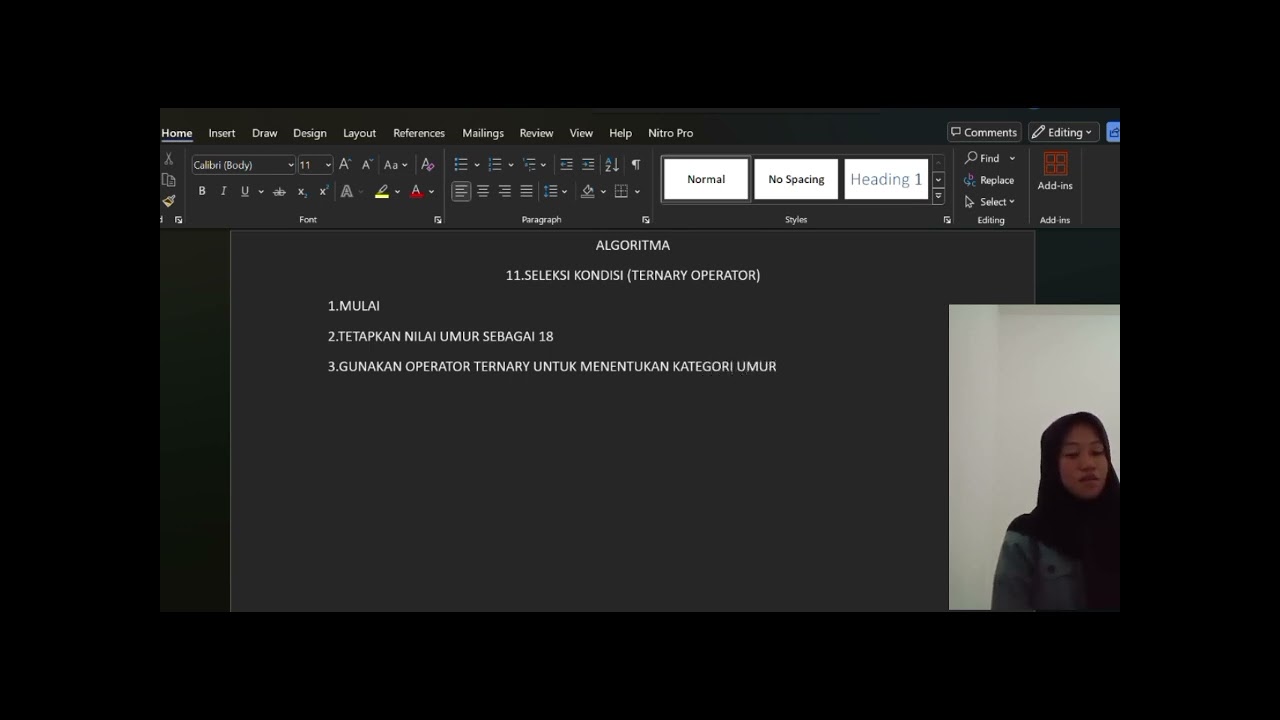1280x720 pixels.
Task: Expand the Styles gallery More arrow
Action: tap(938, 196)
